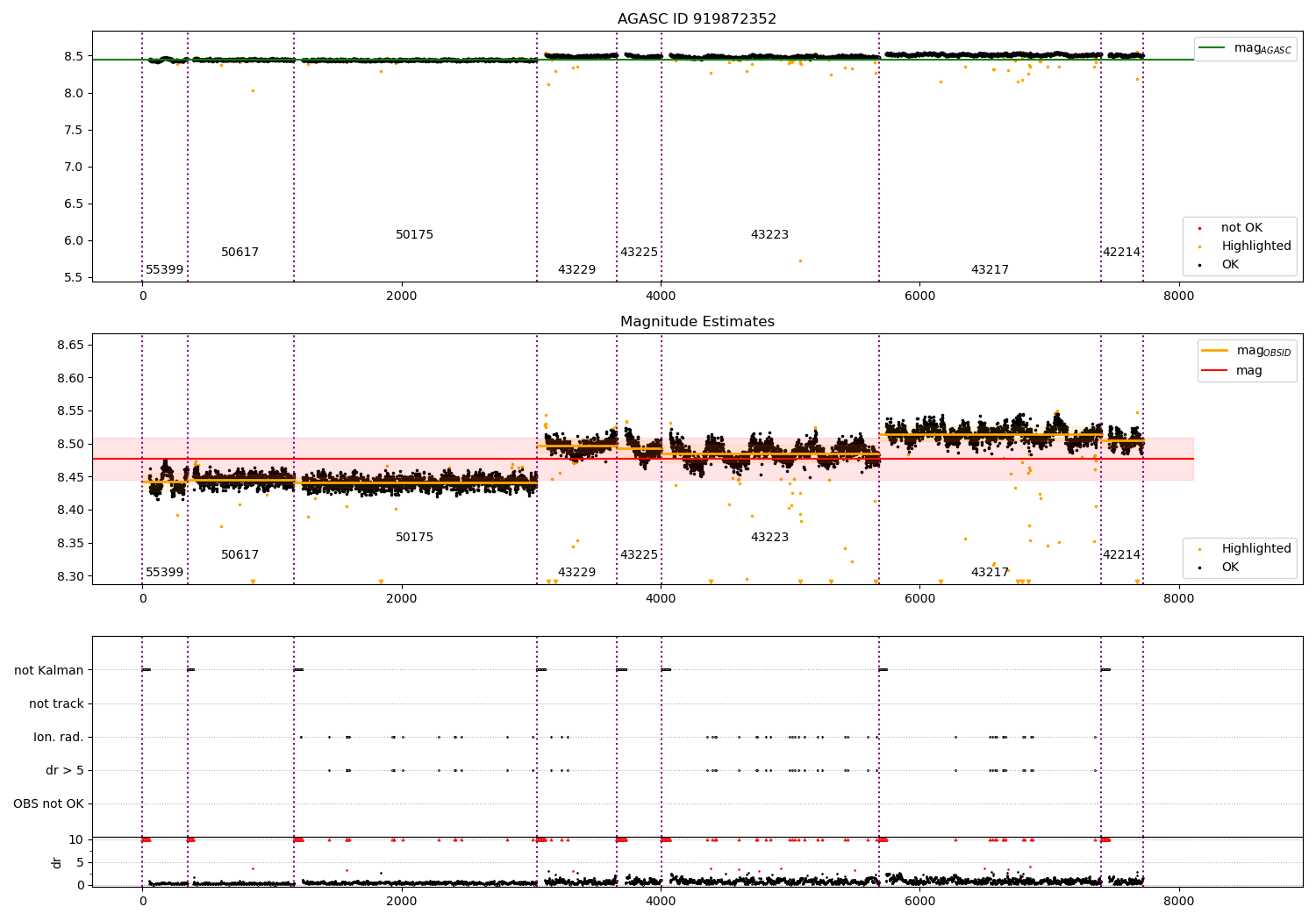Click OBSID label 50617 in middle plot
This screenshot has height=921, width=1316.
click(x=240, y=555)
